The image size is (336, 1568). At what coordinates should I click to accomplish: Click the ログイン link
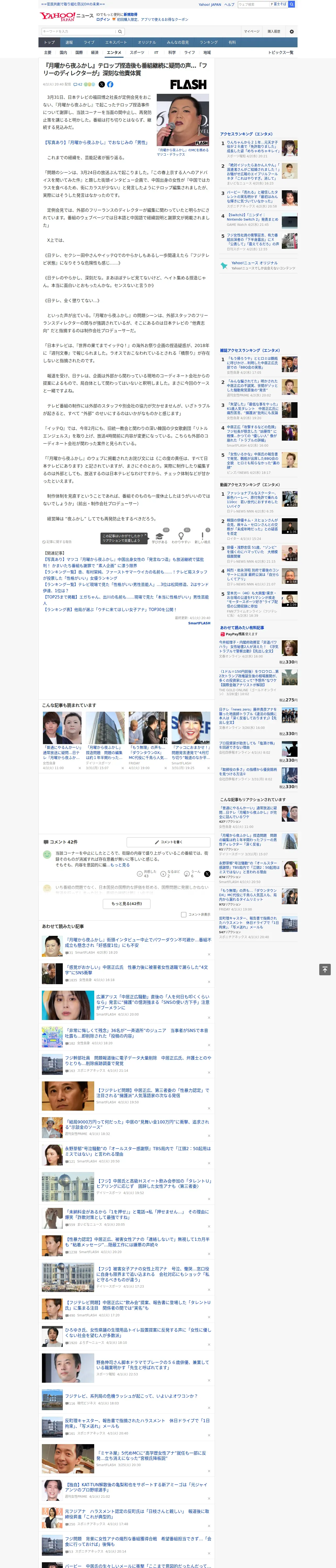point(103,20)
